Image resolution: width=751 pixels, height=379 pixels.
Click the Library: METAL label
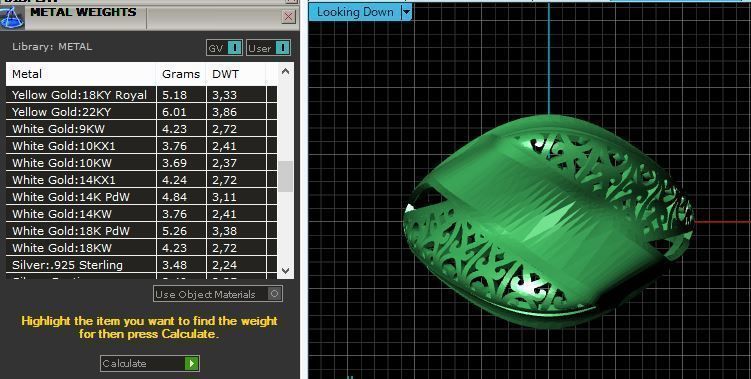click(x=52, y=46)
